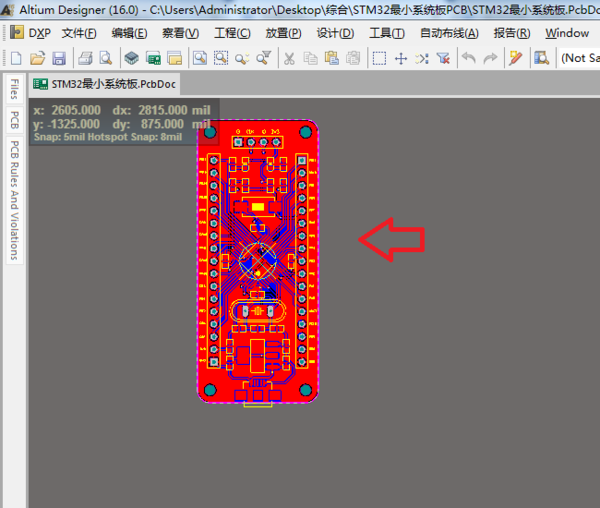Click the first square pad of top header

238,142
